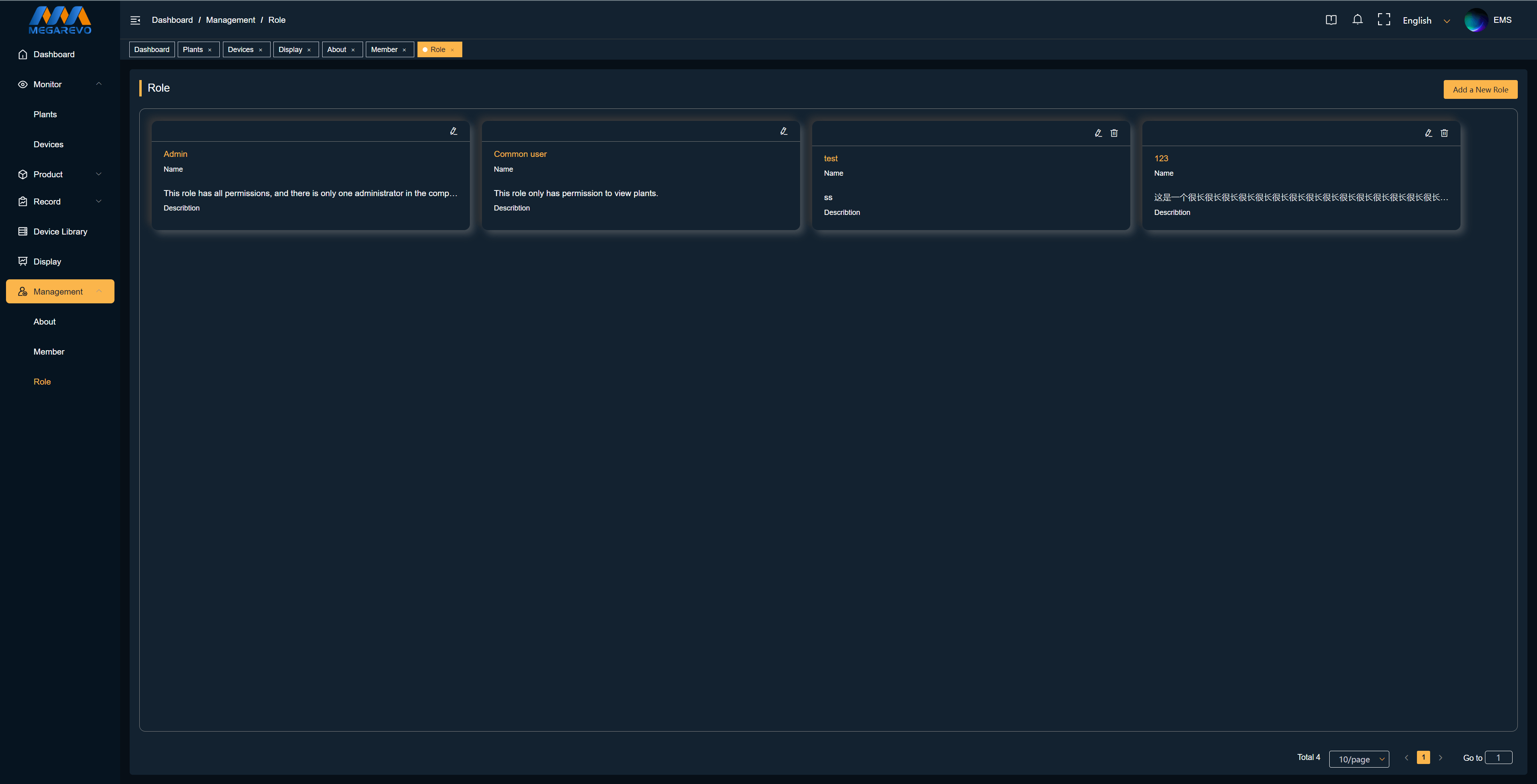Switch to the About tab

pos(337,50)
